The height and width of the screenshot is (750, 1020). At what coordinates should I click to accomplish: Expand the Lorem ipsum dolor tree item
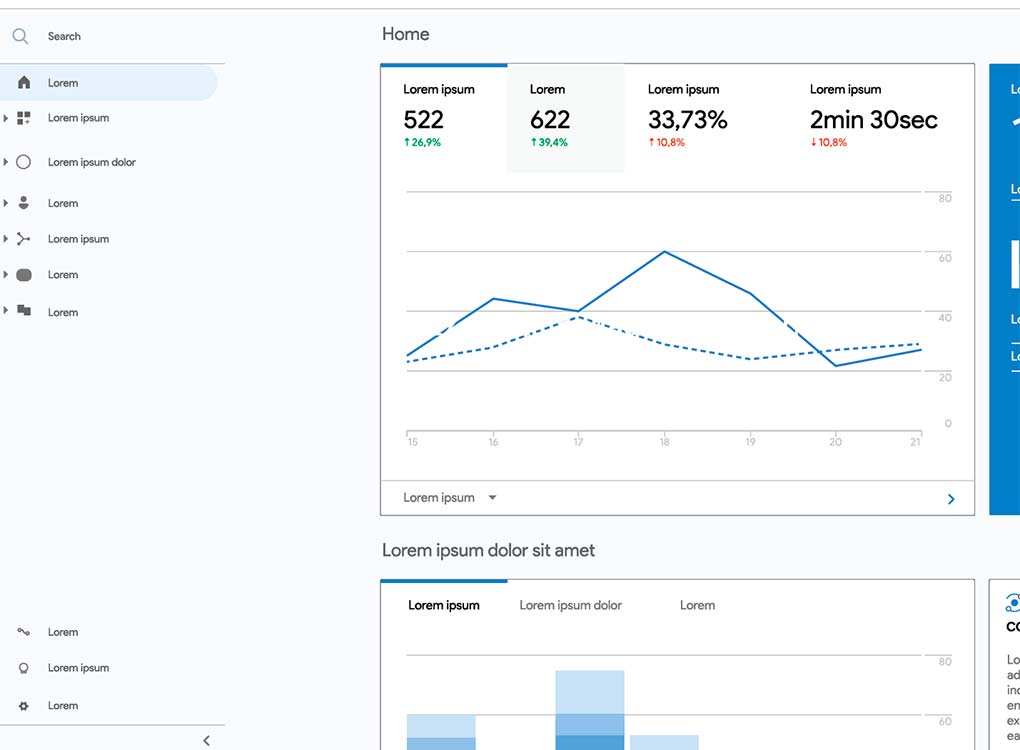(6, 162)
